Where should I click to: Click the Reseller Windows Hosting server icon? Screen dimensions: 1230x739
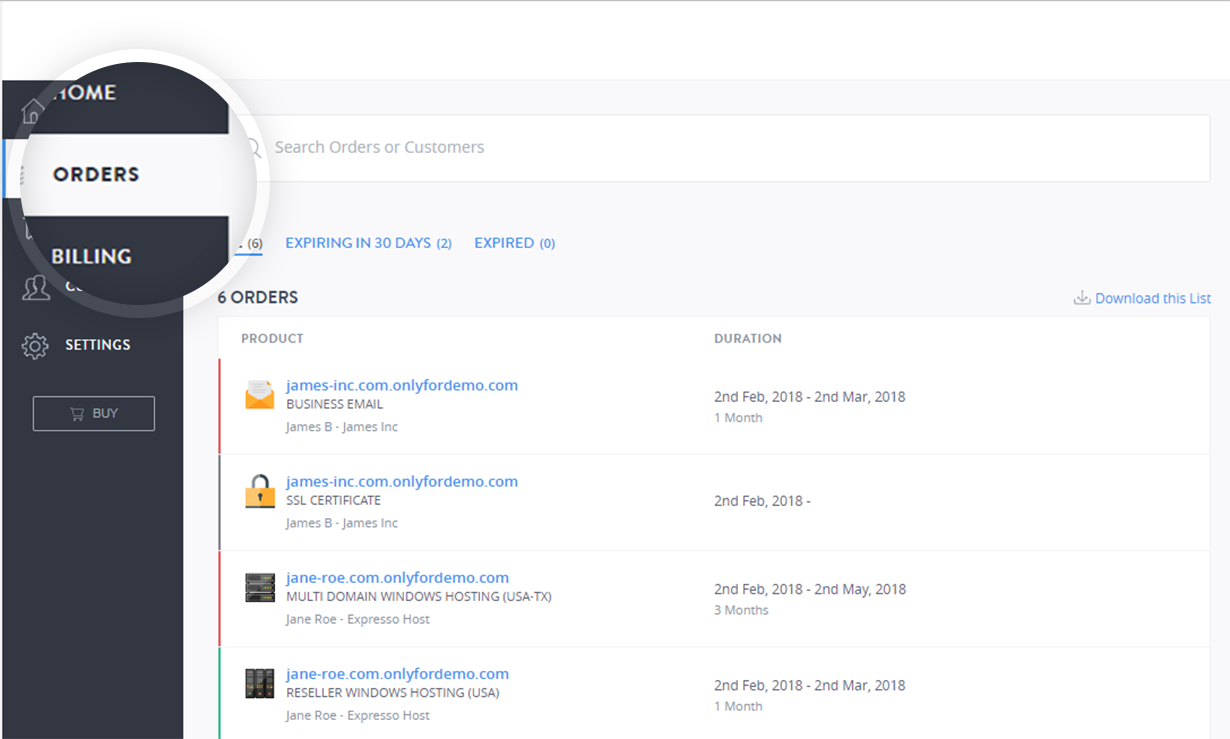tap(260, 683)
